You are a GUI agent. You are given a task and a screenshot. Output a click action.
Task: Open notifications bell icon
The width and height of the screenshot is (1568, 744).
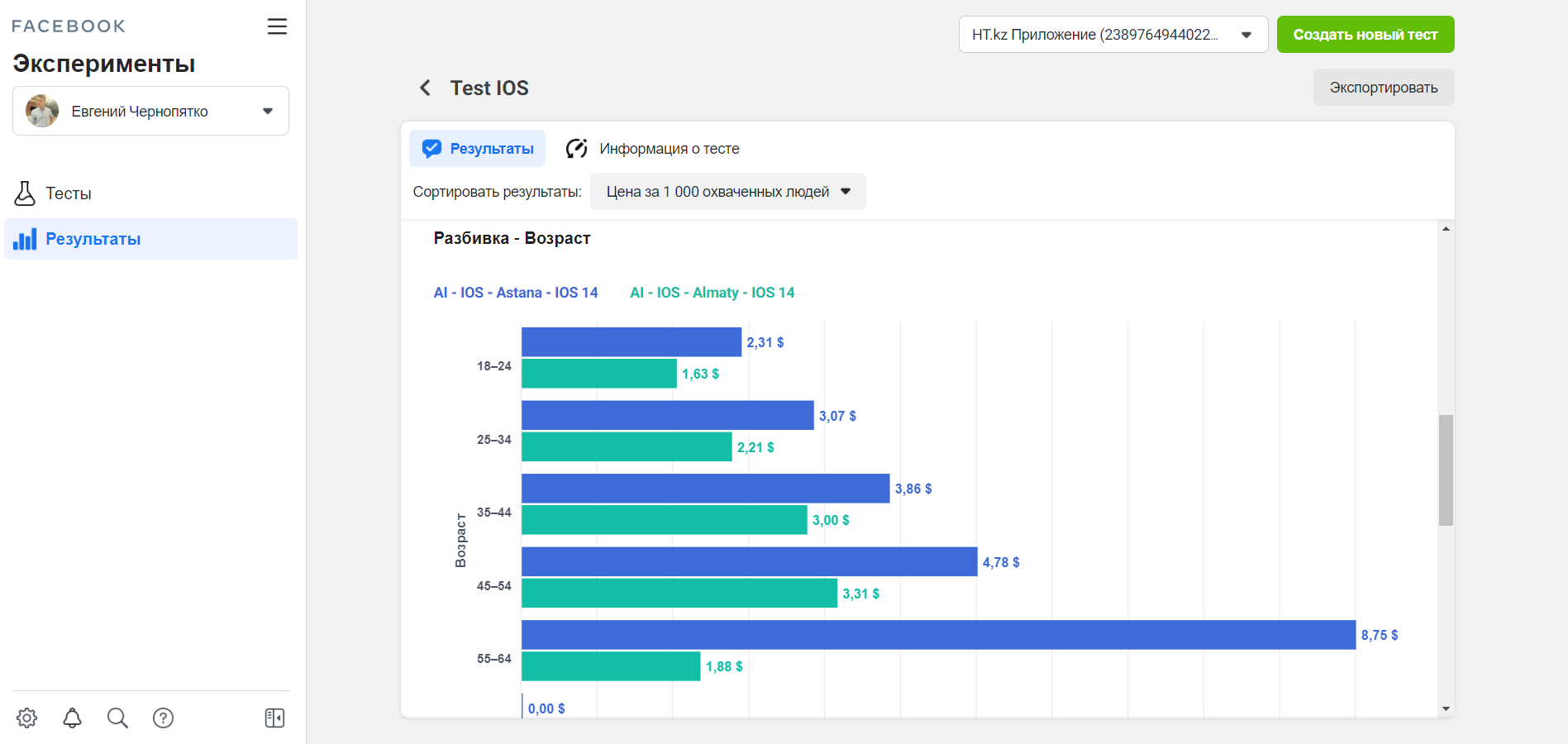coord(73,718)
